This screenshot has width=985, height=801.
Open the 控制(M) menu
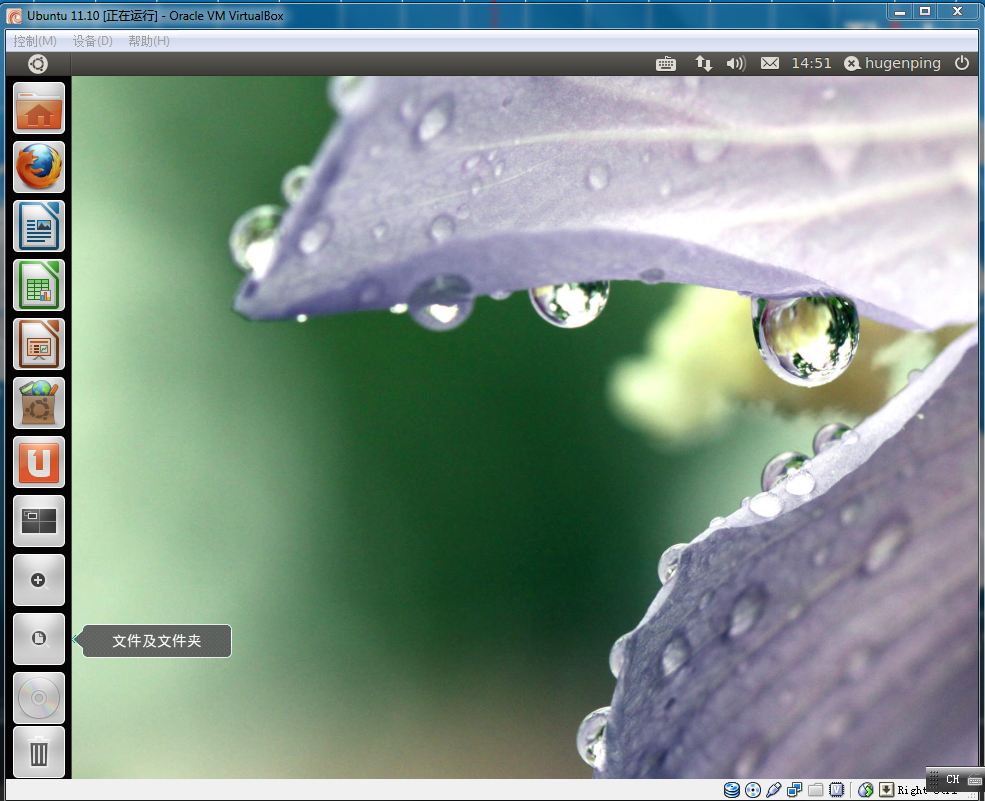click(x=35, y=41)
